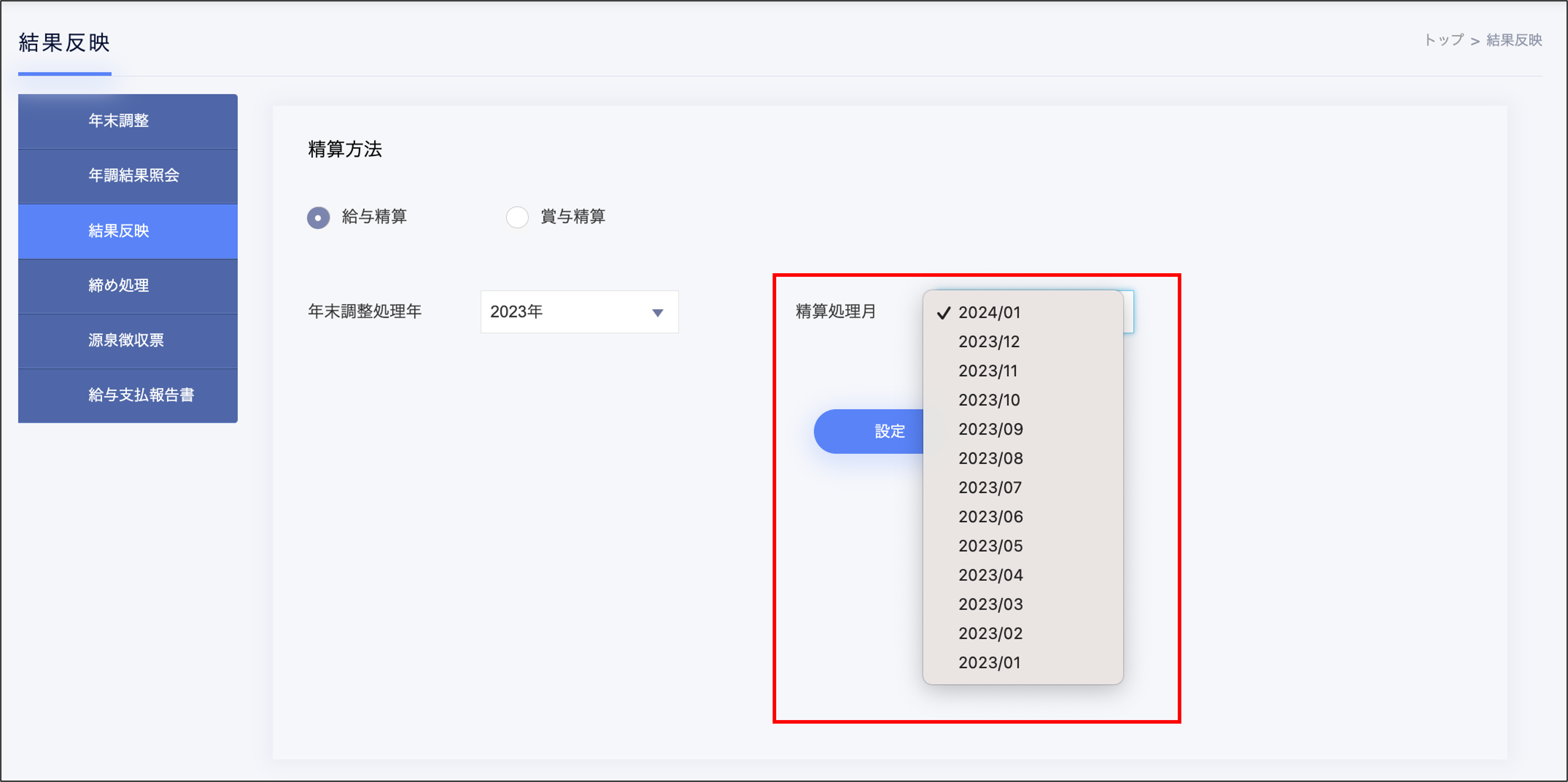
Task: Switch to the 年末調整 sidebar section
Action: click(x=128, y=121)
